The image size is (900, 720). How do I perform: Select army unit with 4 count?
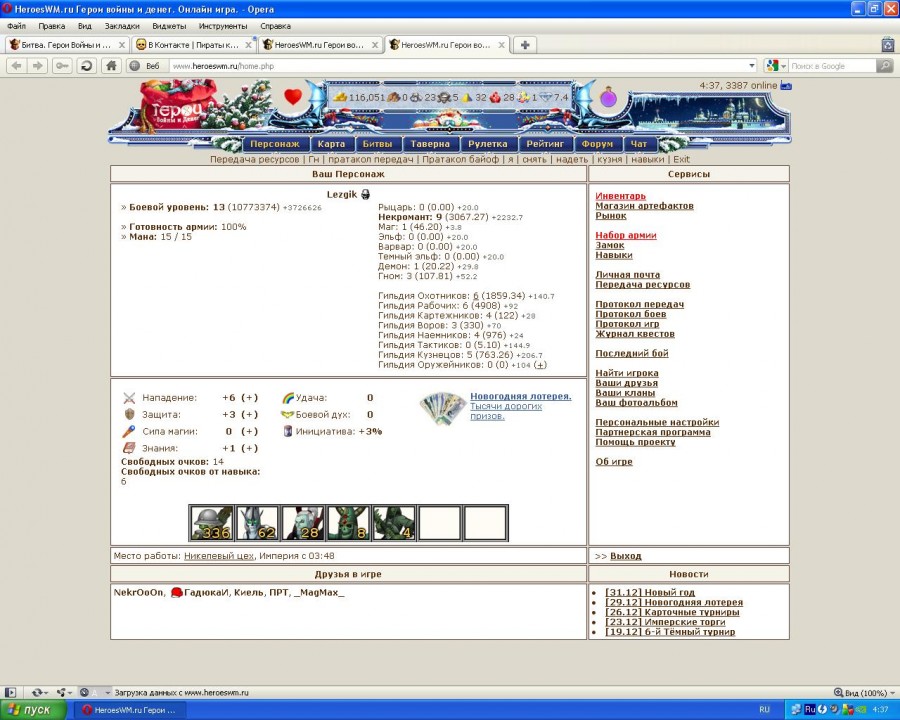(x=394, y=522)
